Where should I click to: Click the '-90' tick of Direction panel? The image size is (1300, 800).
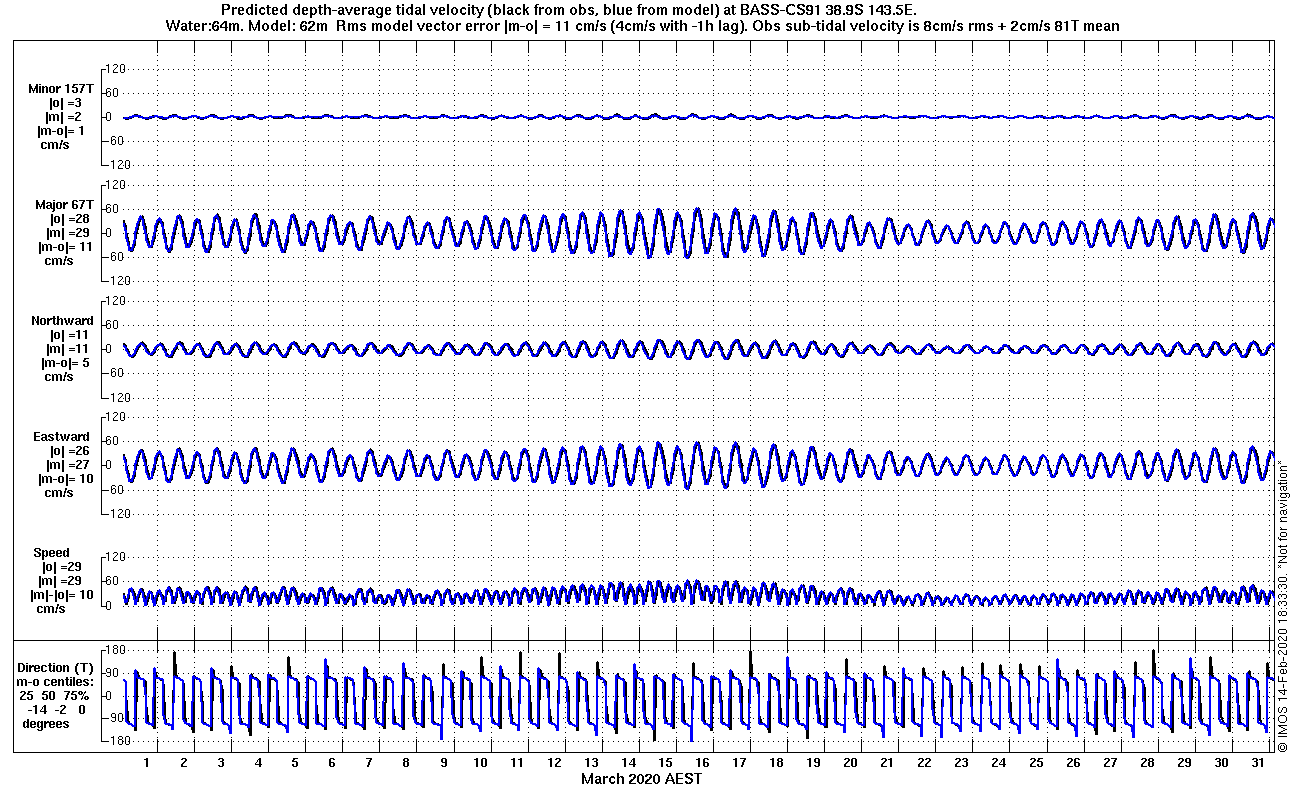pyautogui.click(x=112, y=718)
